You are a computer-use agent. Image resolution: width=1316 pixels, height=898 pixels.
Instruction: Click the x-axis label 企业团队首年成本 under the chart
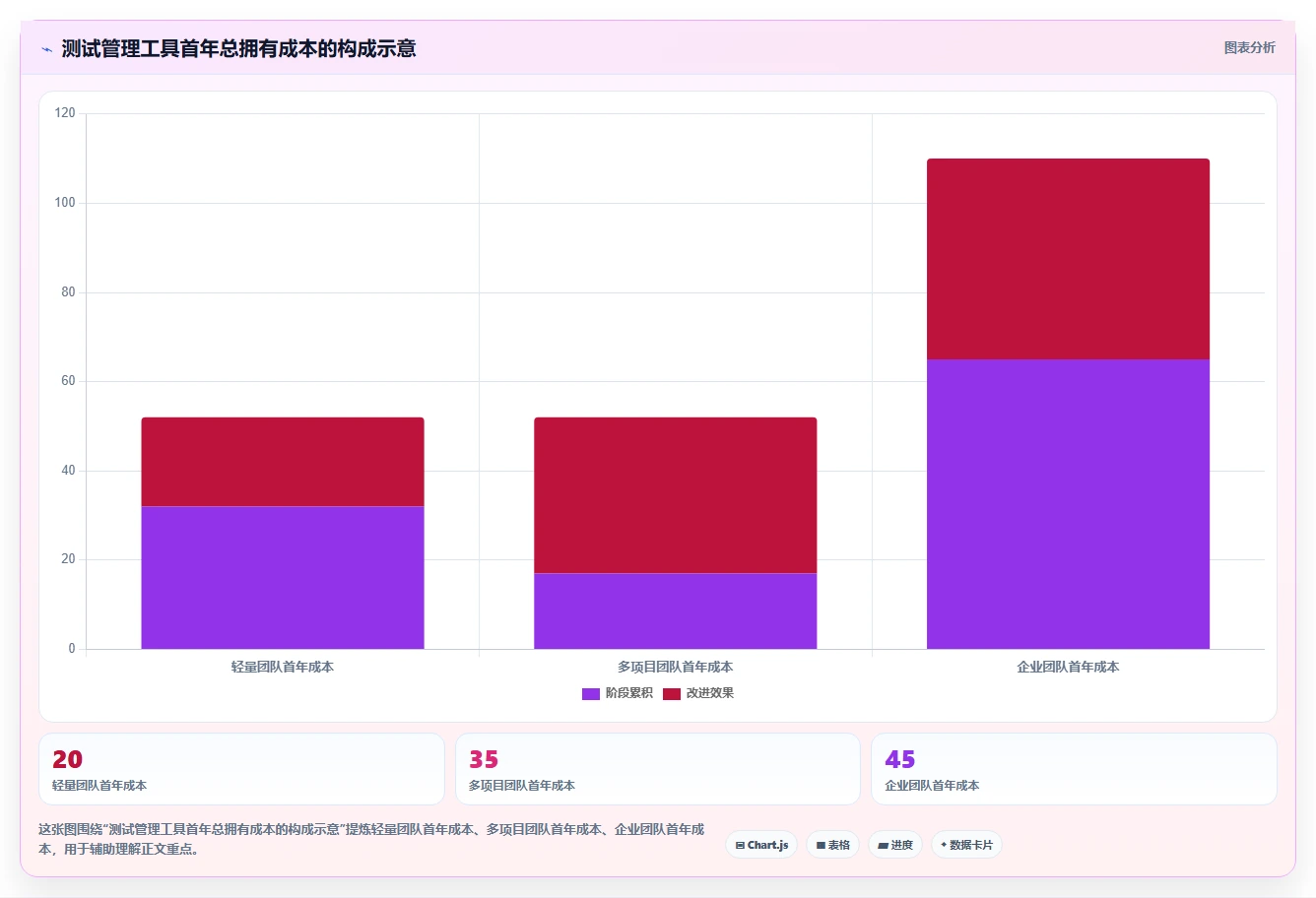(x=1068, y=667)
